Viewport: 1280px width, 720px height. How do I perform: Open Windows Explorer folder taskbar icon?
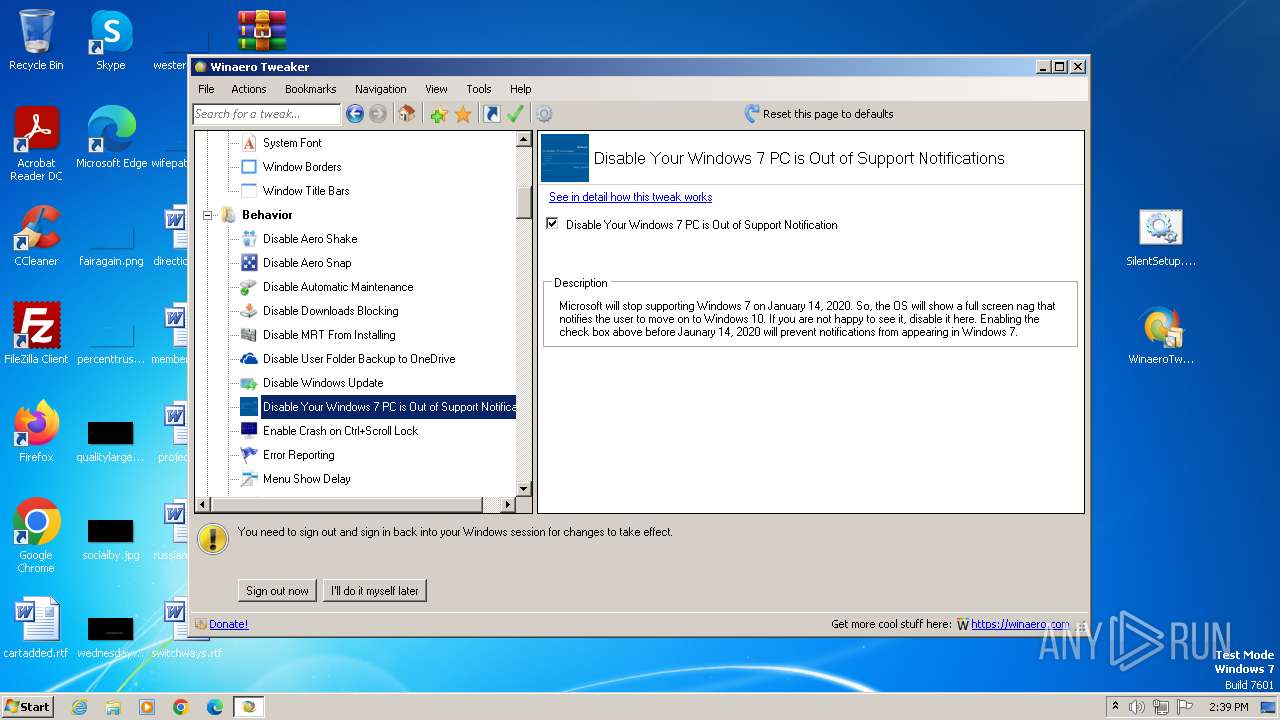pyautogui.click(x=113, y=707)
